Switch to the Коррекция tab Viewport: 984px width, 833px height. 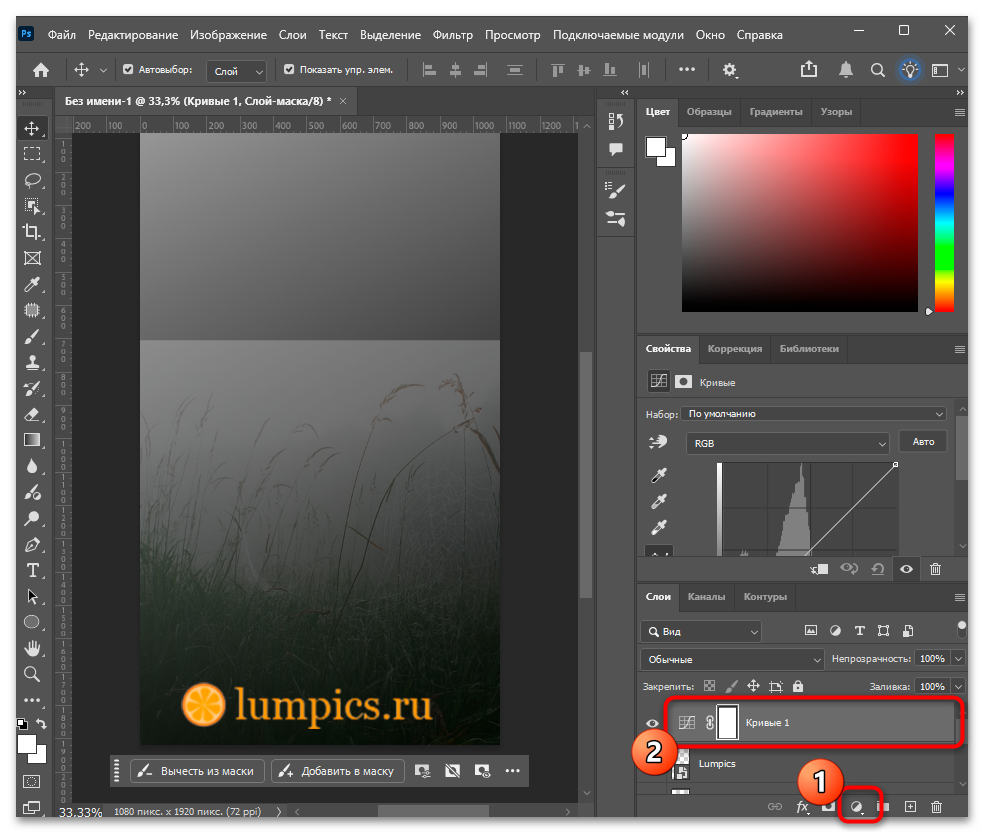[735, 348]
